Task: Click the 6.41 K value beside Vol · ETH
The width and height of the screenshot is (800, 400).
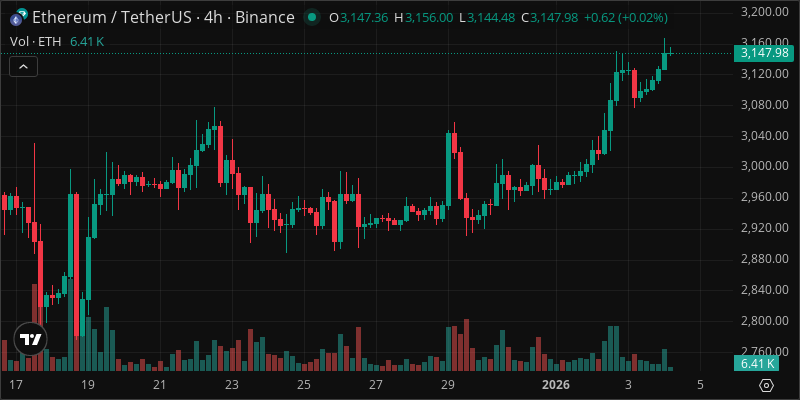Action: (x=87, y=42)
